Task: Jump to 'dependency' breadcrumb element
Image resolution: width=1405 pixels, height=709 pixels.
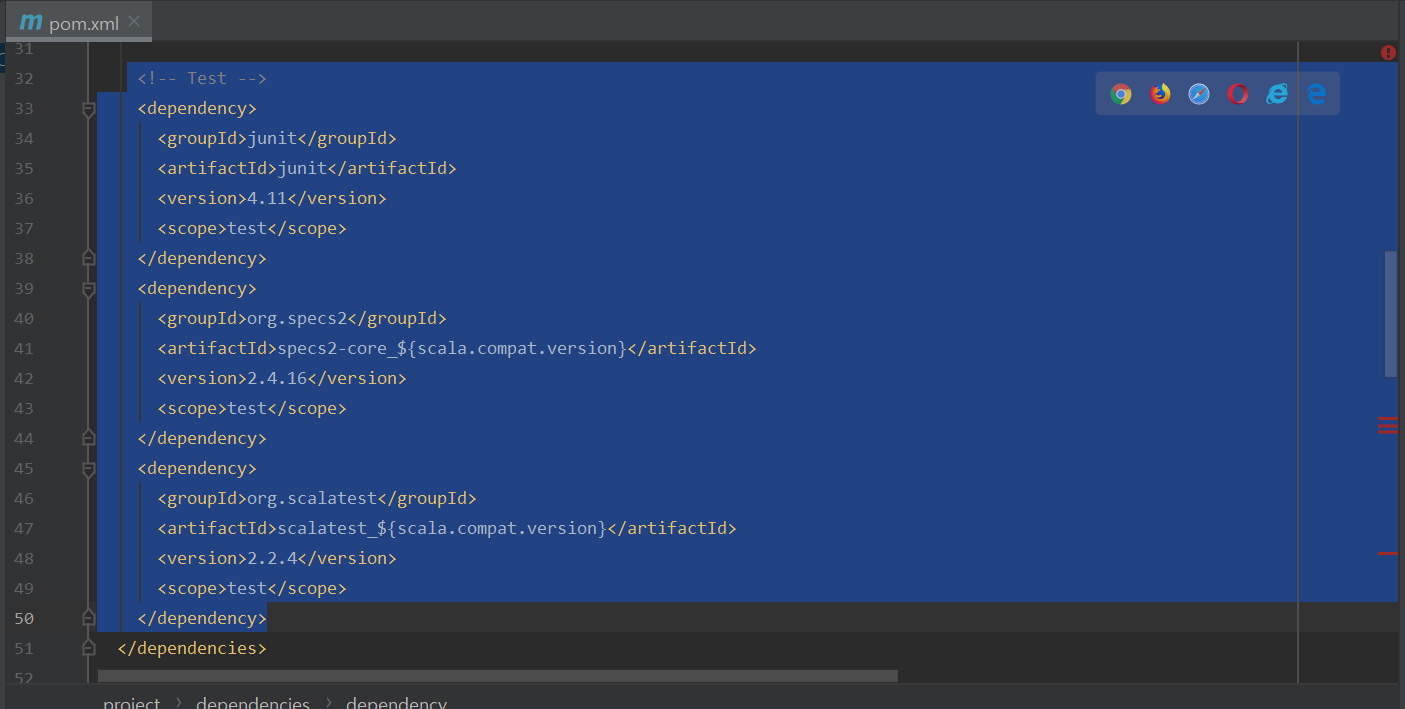Action: [396, 702]
